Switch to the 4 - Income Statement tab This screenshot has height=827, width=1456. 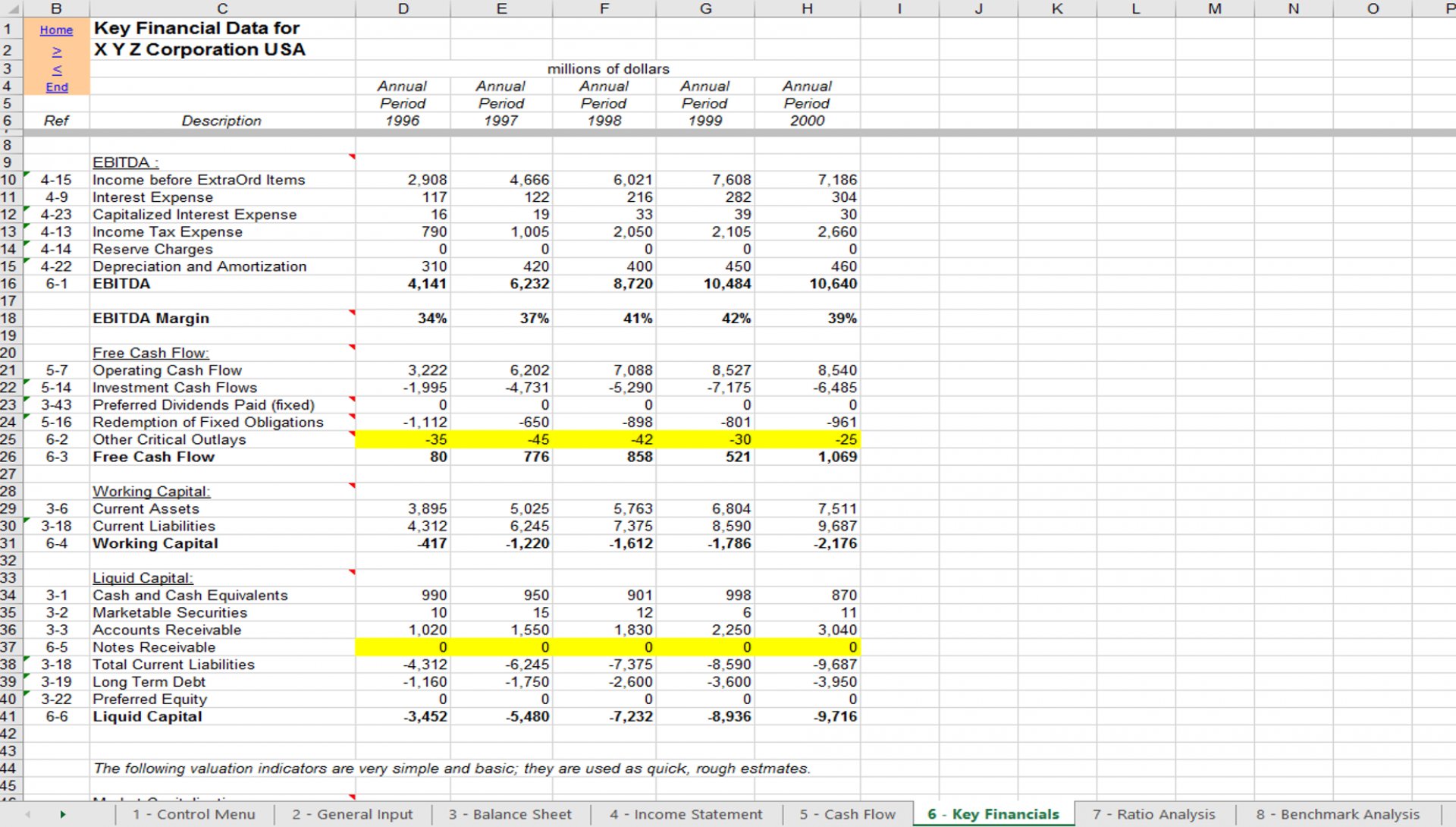click(x=686, y=814)
